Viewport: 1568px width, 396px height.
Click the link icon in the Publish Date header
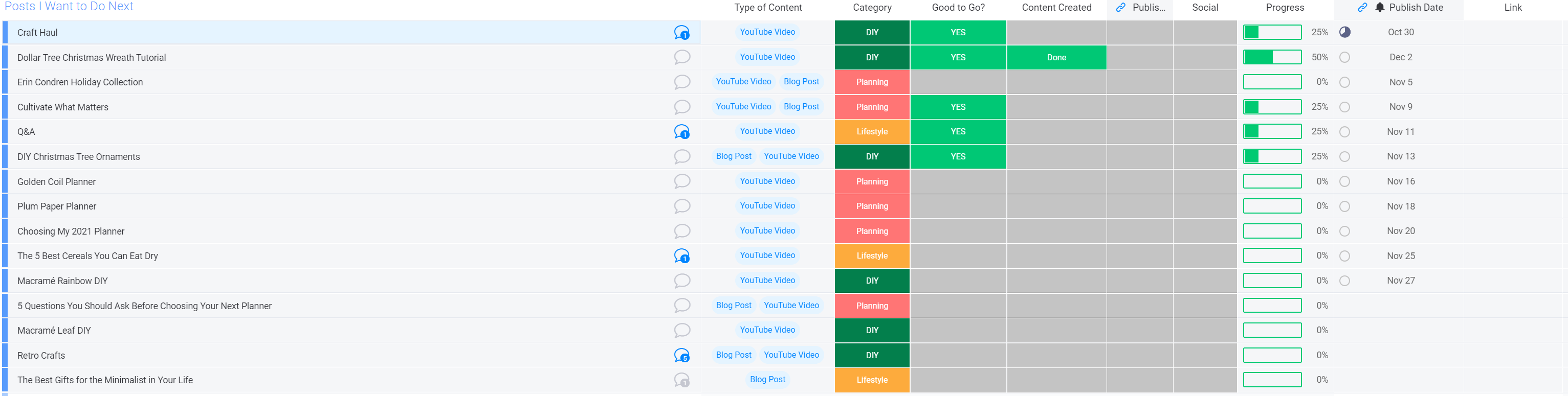pos(1362,7)
